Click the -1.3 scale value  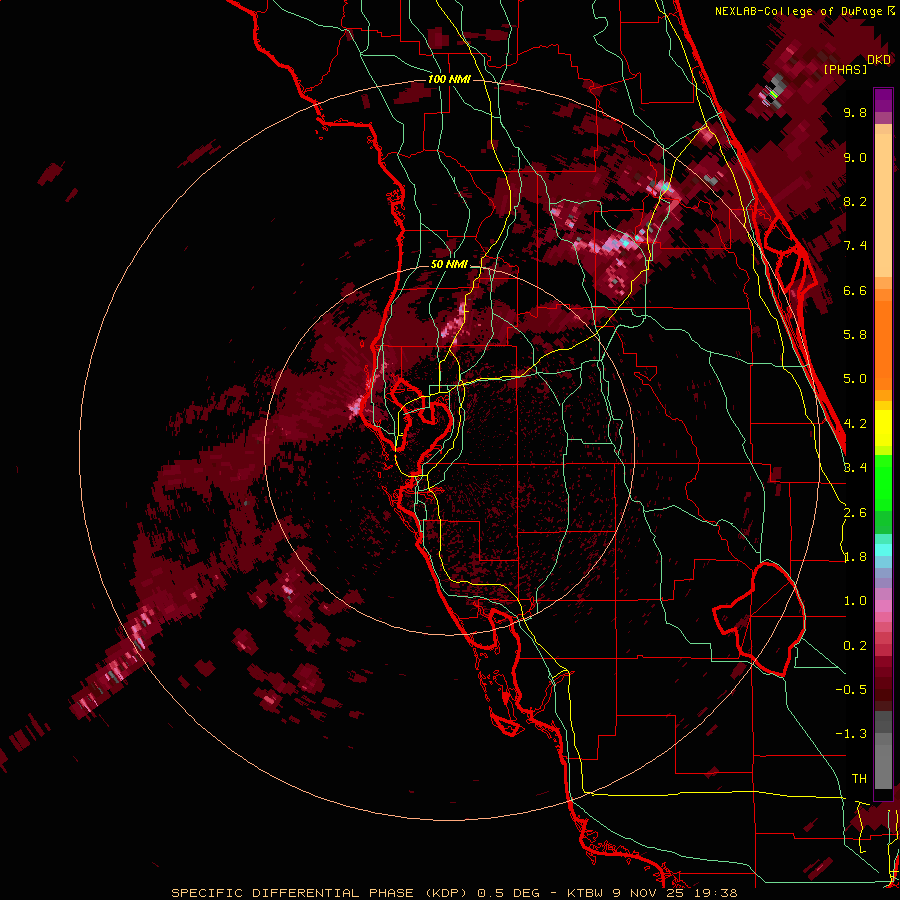(851, 734)
